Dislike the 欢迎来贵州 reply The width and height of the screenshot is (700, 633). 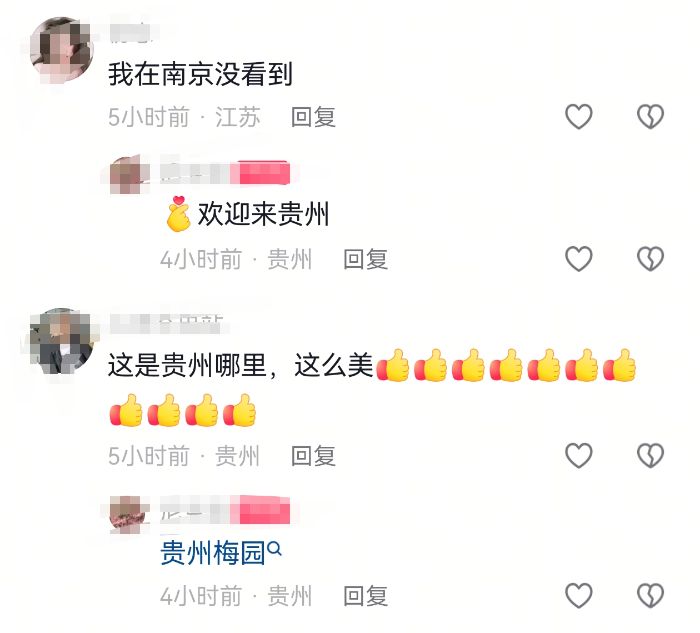tap(650, 258)
